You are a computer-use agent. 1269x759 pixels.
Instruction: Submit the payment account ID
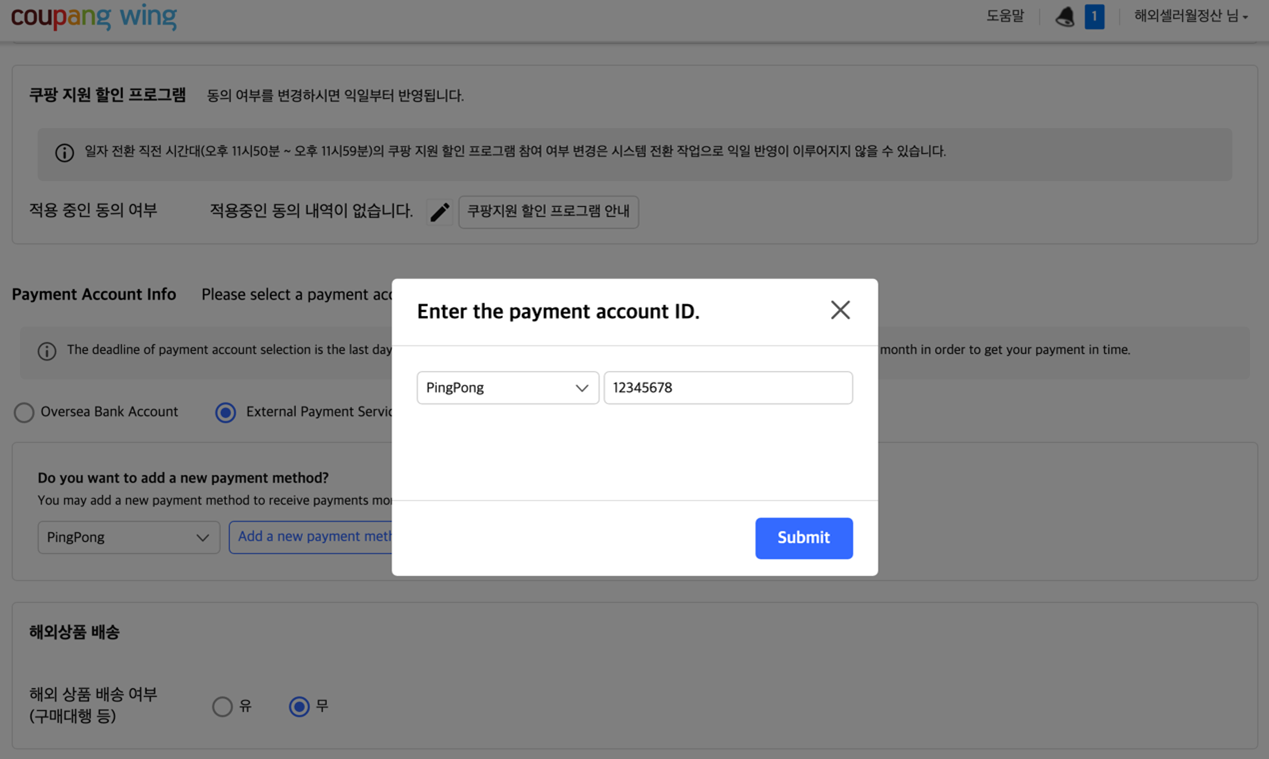pyautogui.click(x=804, y=538)
